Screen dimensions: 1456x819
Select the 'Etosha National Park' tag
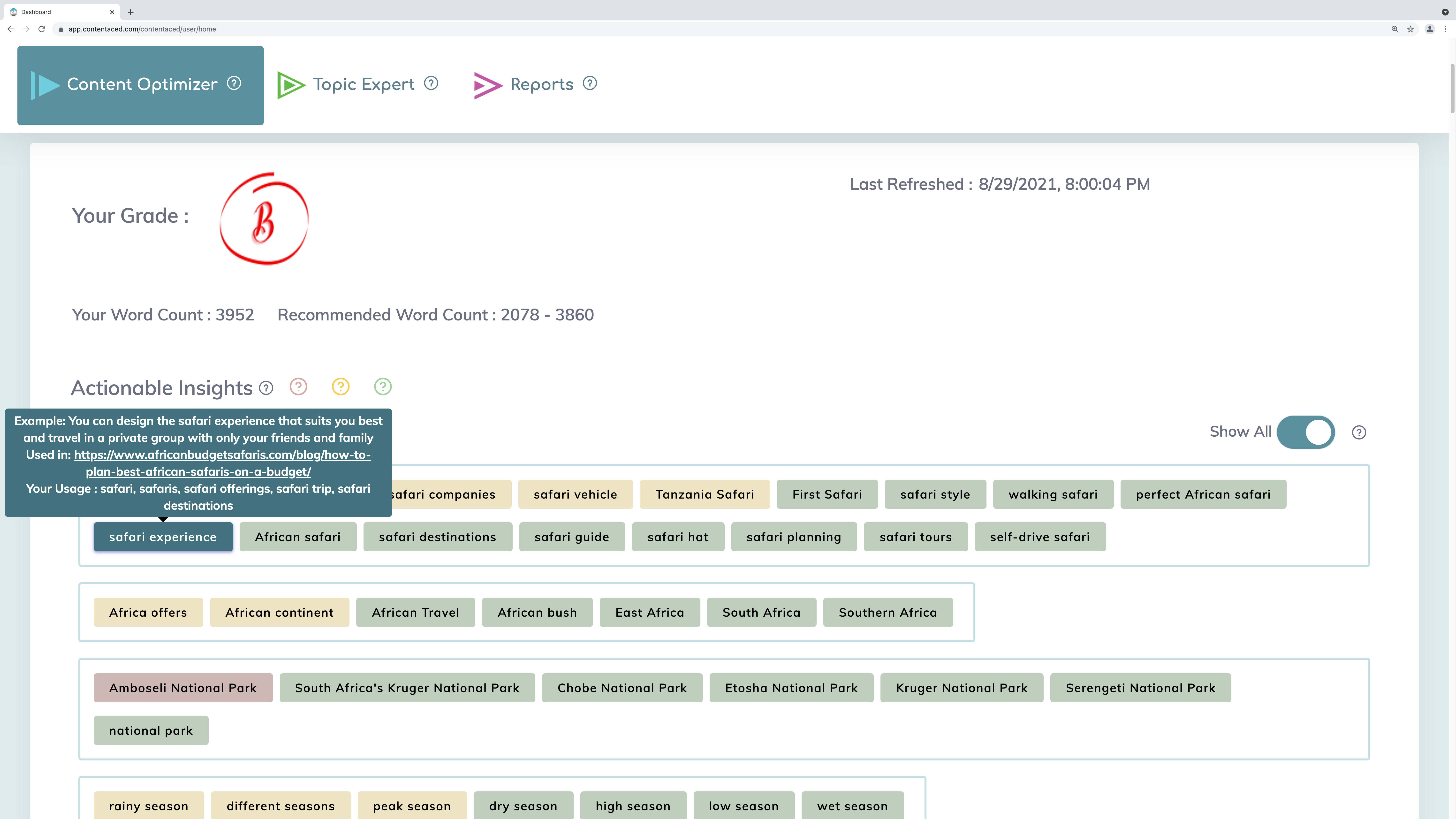pos(791,688)
